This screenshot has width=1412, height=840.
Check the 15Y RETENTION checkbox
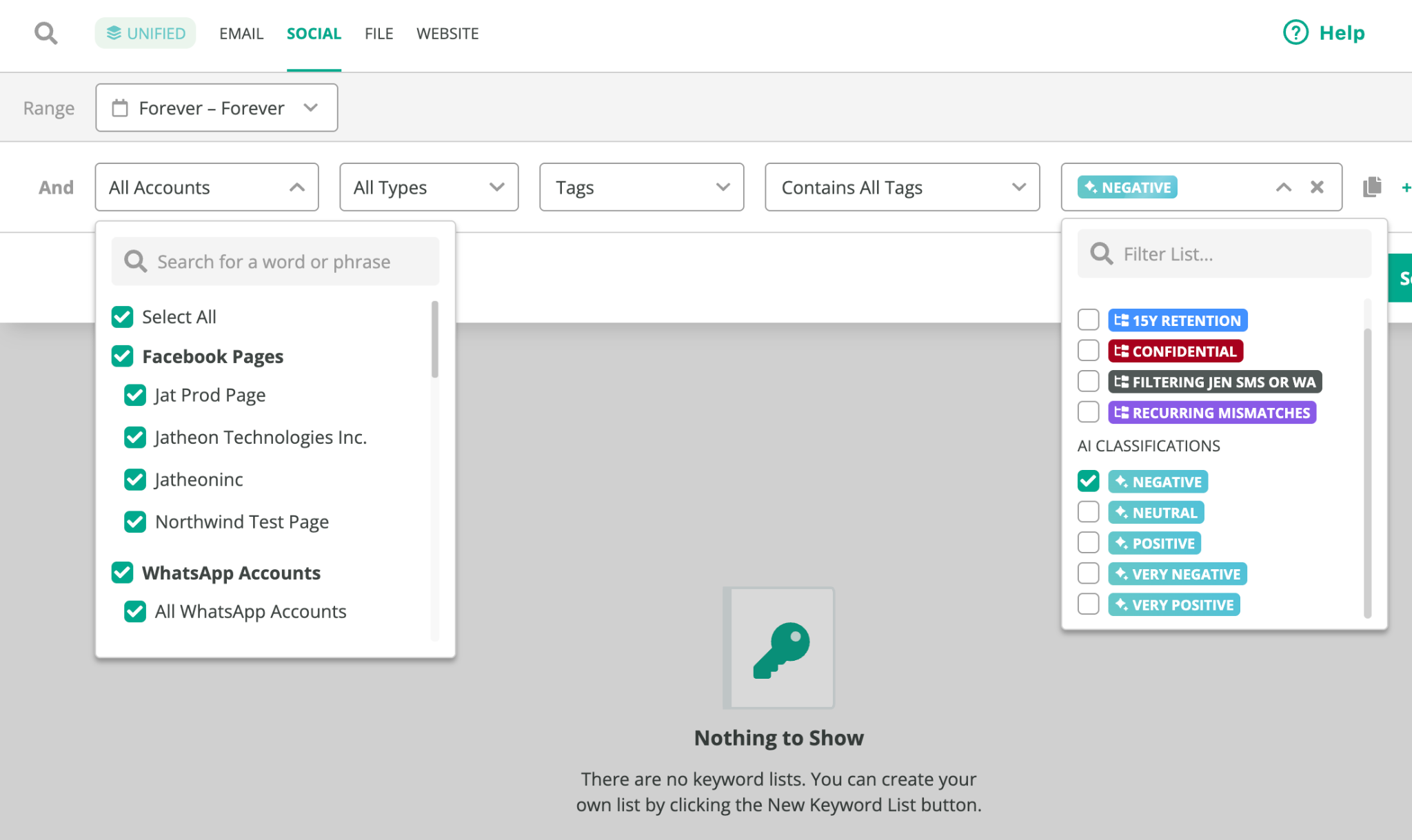[x=1089, y=320]
